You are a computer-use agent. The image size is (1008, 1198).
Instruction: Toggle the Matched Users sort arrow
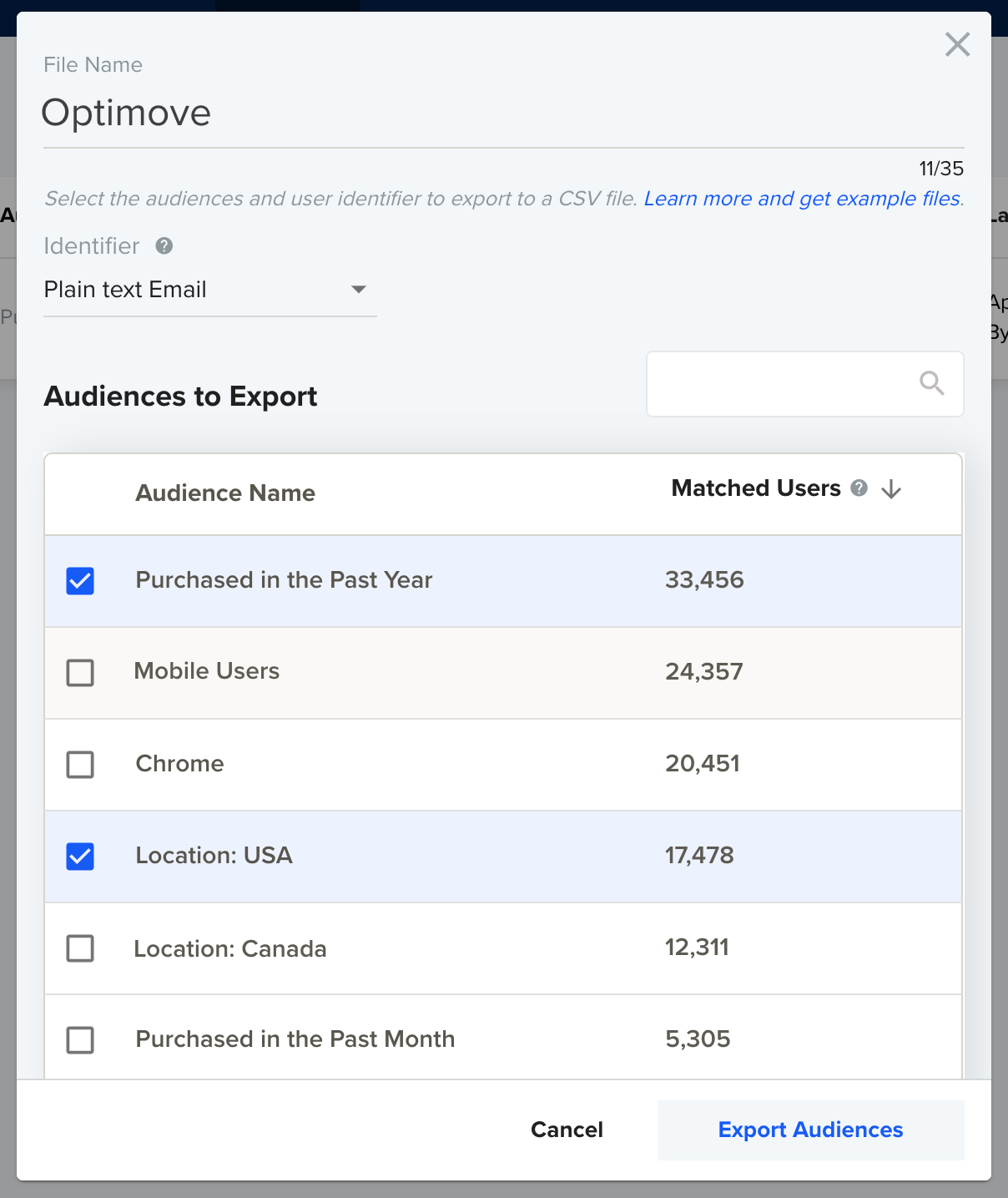click(x=891, y=489)
